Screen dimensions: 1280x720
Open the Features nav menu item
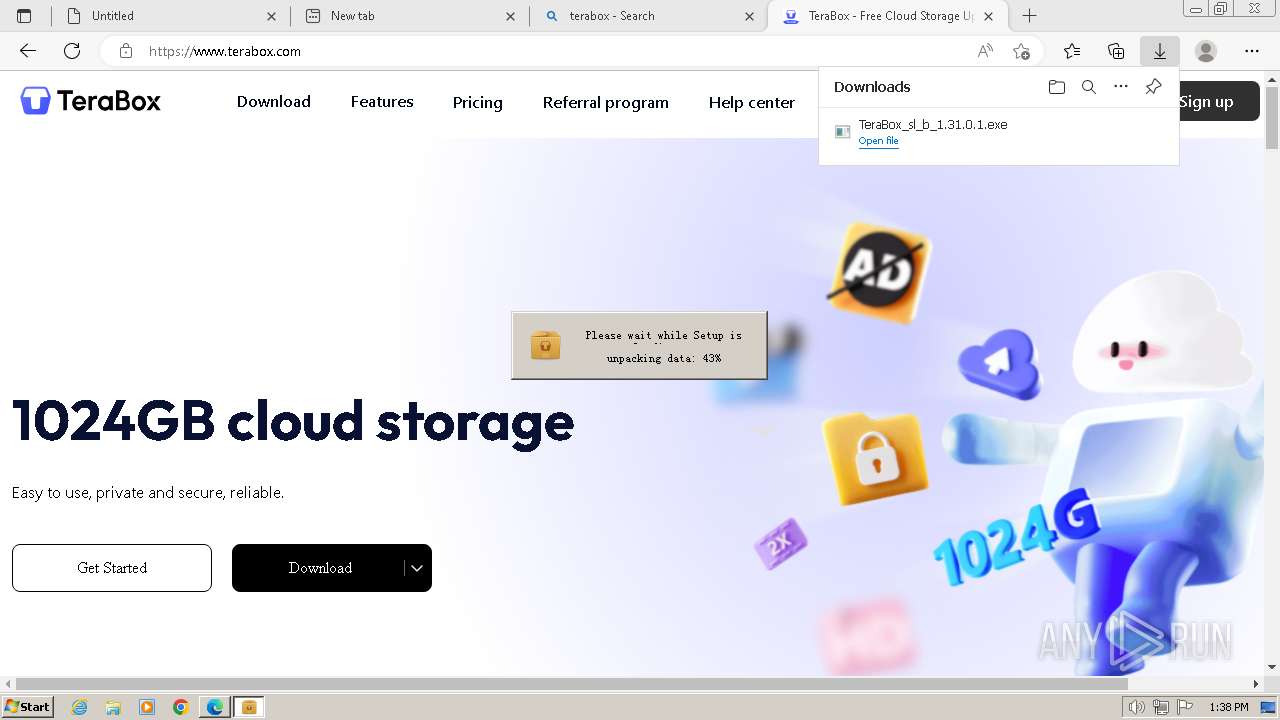pyautogui.click(x=382, y=102)
